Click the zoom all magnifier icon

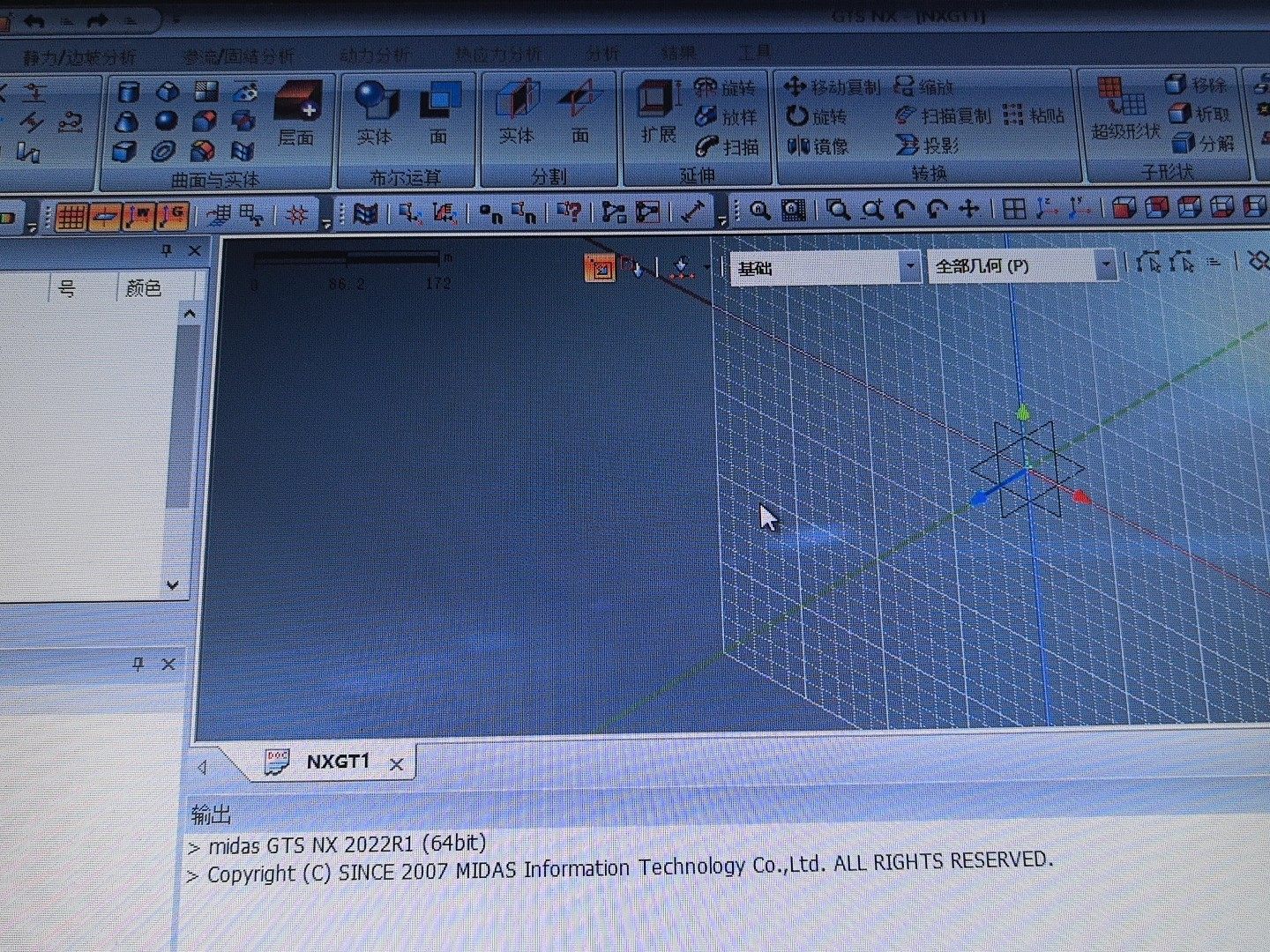click(x=759, y=210)
